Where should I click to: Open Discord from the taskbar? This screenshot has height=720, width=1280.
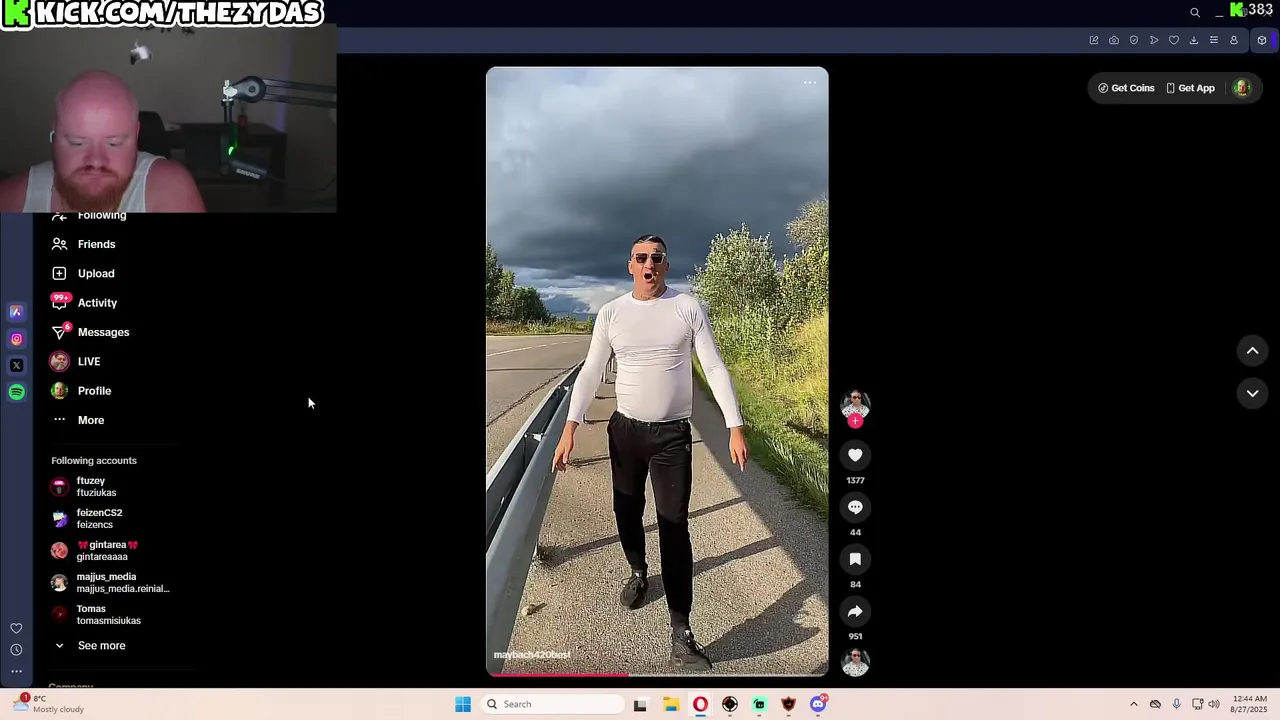point(818,704)
